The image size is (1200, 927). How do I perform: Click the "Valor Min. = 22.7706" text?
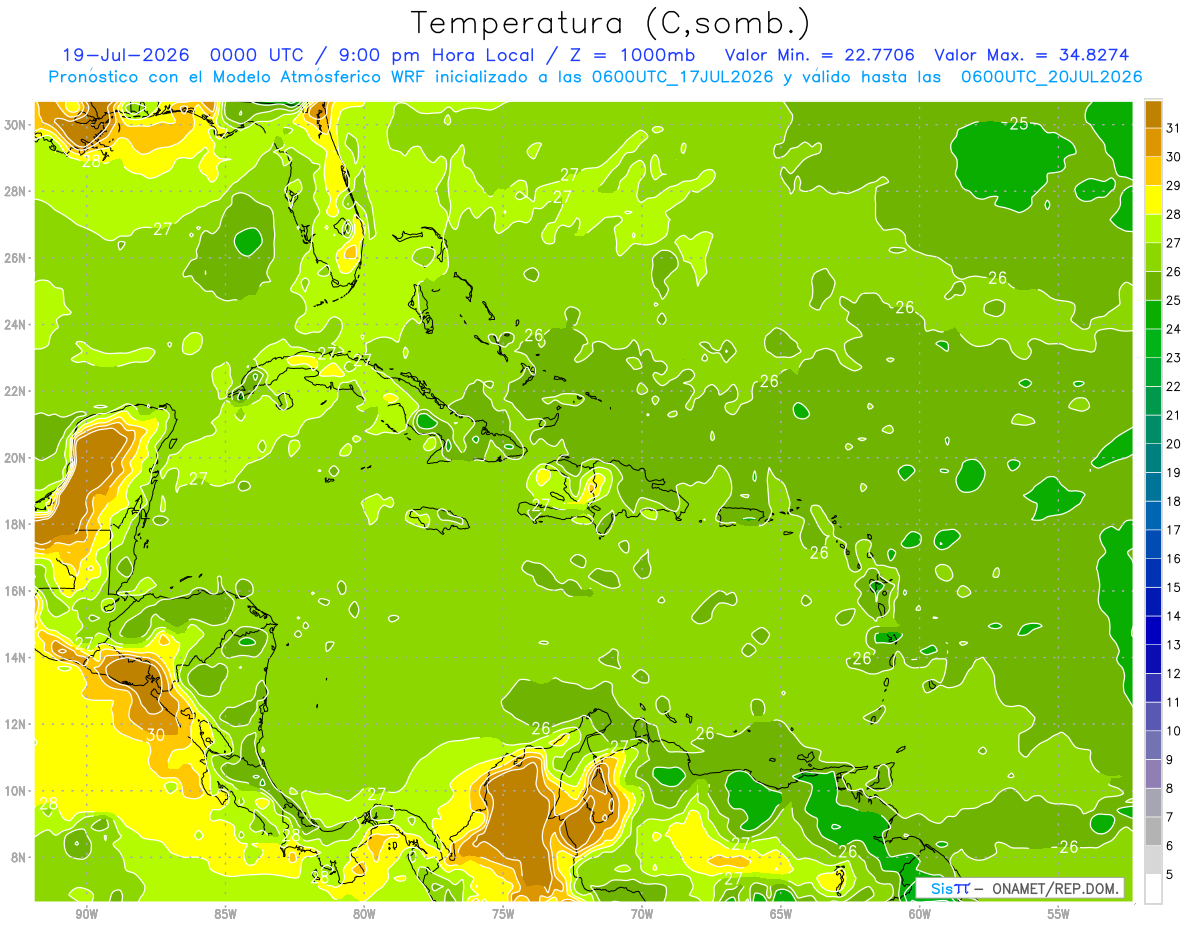[822, 55]
